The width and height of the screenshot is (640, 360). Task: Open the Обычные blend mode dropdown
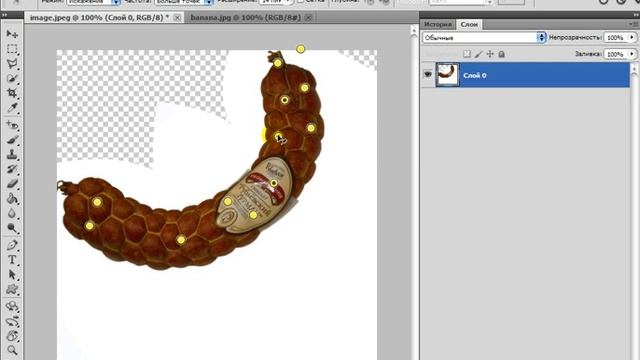pyautogui.click(x=484, y=38)
